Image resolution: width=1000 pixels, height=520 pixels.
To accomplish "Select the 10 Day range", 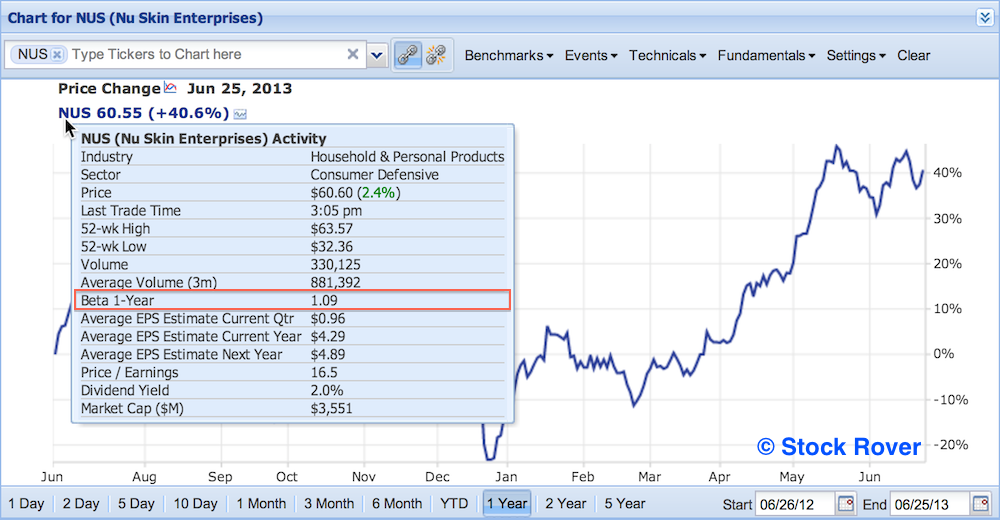I will 196,503.
